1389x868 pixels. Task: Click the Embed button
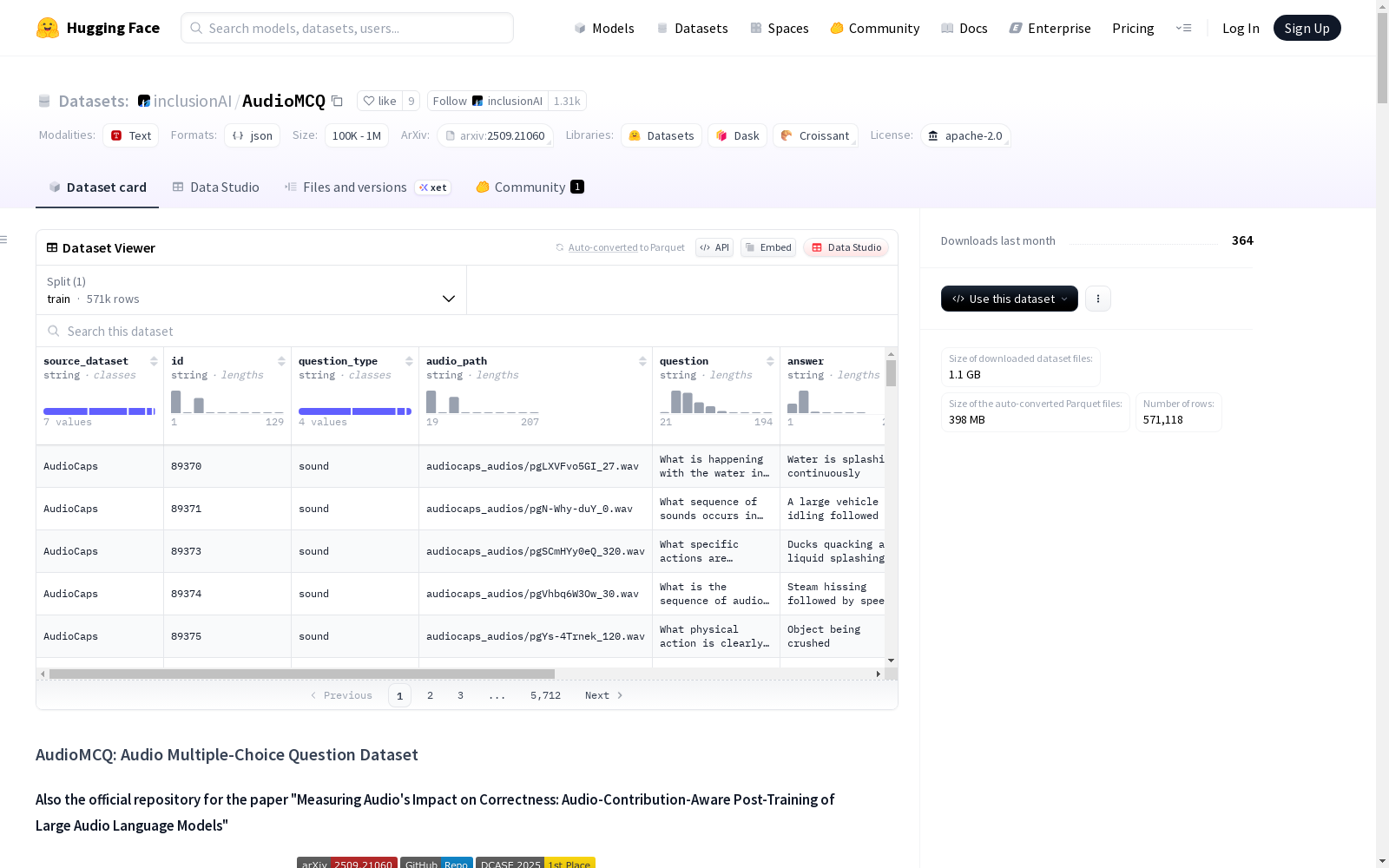coord(768,247)
